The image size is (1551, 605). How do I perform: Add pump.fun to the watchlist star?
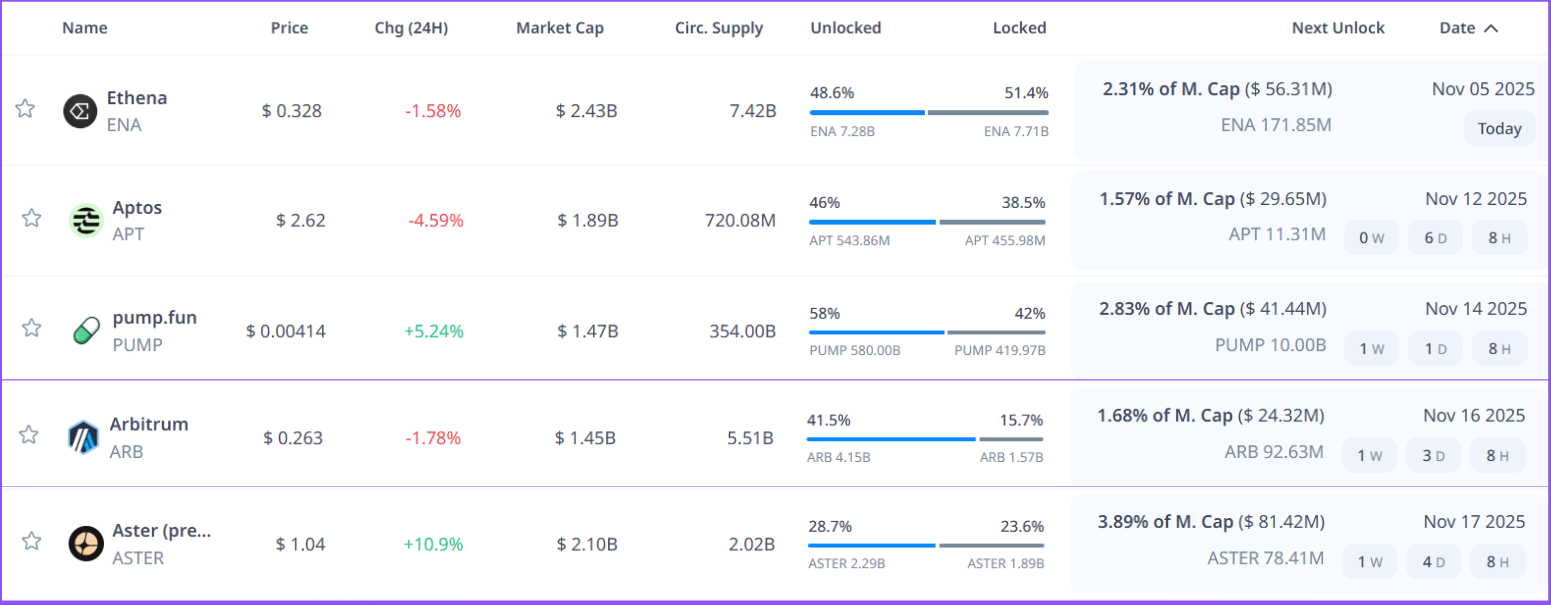click(32, 327)
